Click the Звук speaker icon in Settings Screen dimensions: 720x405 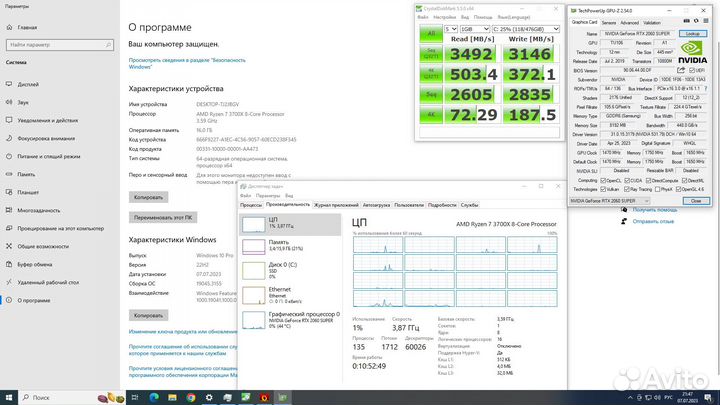9,102
